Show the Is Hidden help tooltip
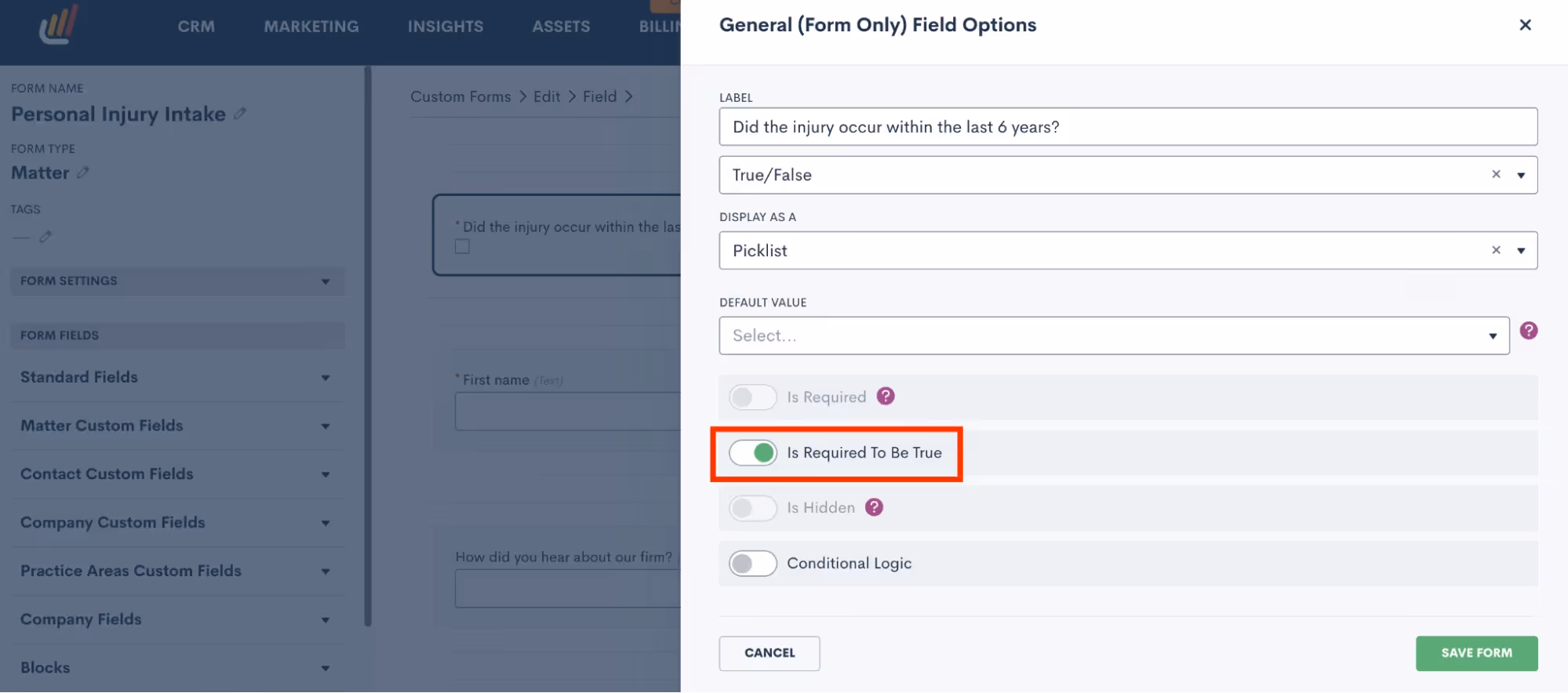 [x=874, y=507]
